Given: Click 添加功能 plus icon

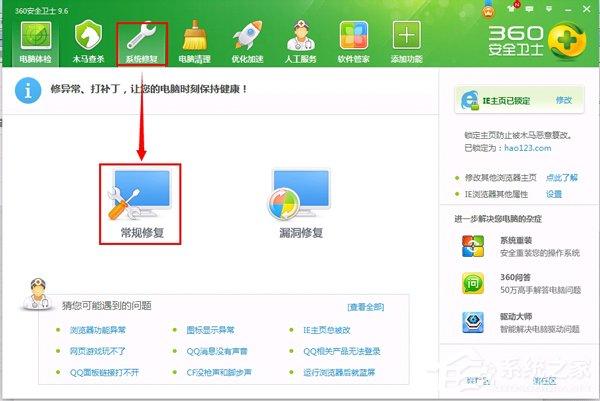Looking at the screenshot, I should (406, 35).
